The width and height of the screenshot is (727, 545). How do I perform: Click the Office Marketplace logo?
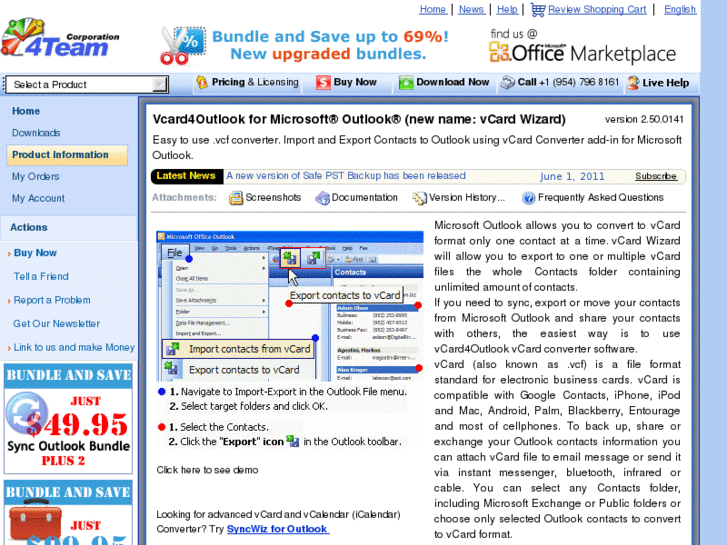(582, 46)
